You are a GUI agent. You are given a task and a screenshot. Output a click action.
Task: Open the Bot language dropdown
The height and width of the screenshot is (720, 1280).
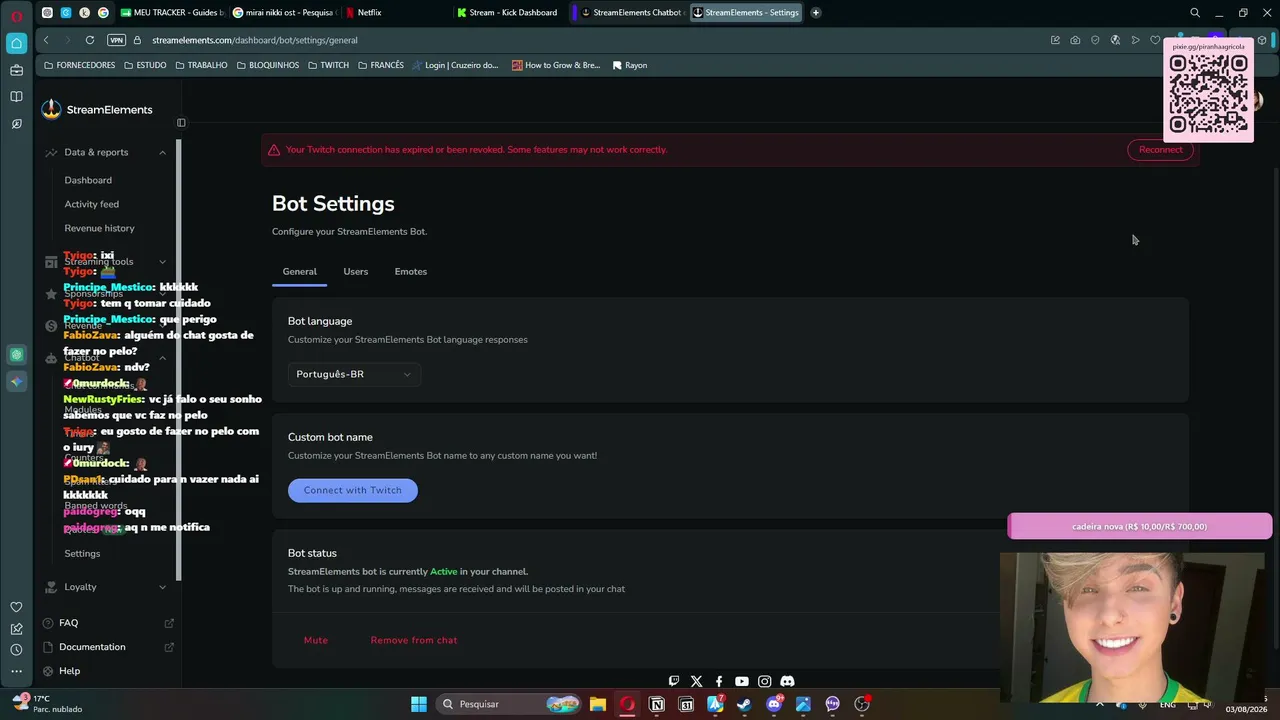point(354,374)
